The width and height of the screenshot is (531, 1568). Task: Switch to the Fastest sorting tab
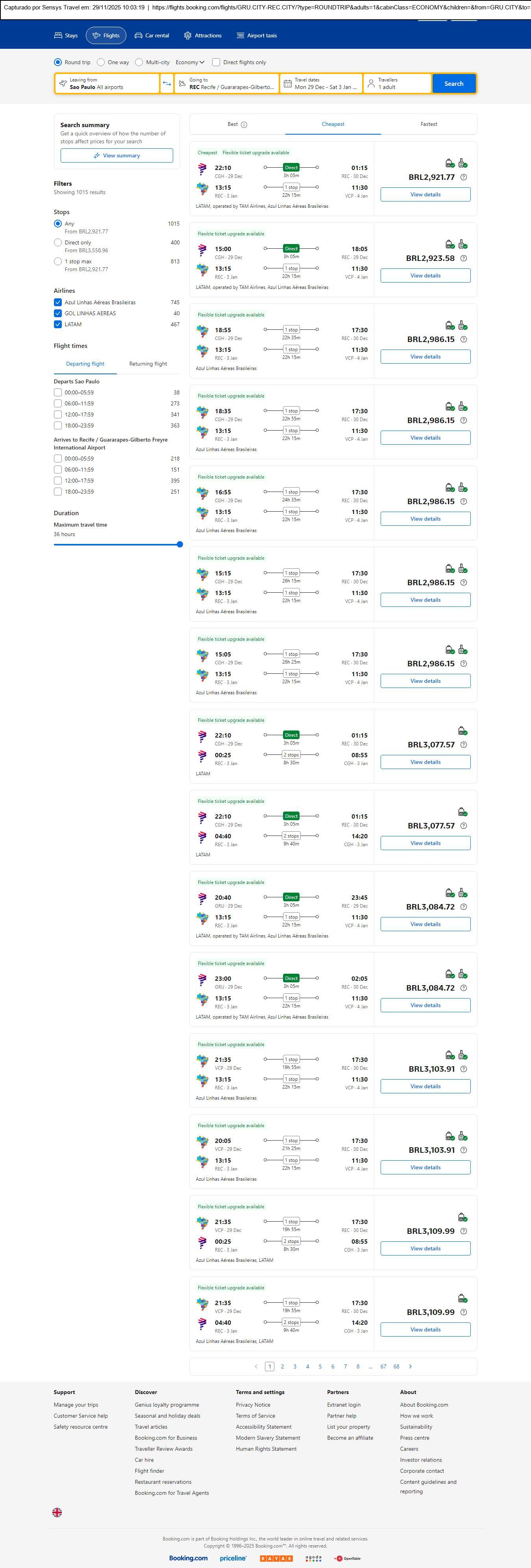(429, 124)
